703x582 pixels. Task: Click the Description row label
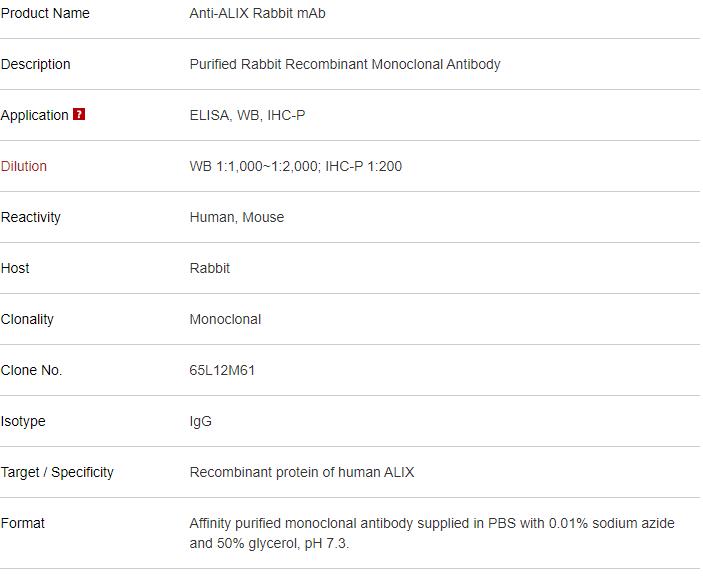36,64
